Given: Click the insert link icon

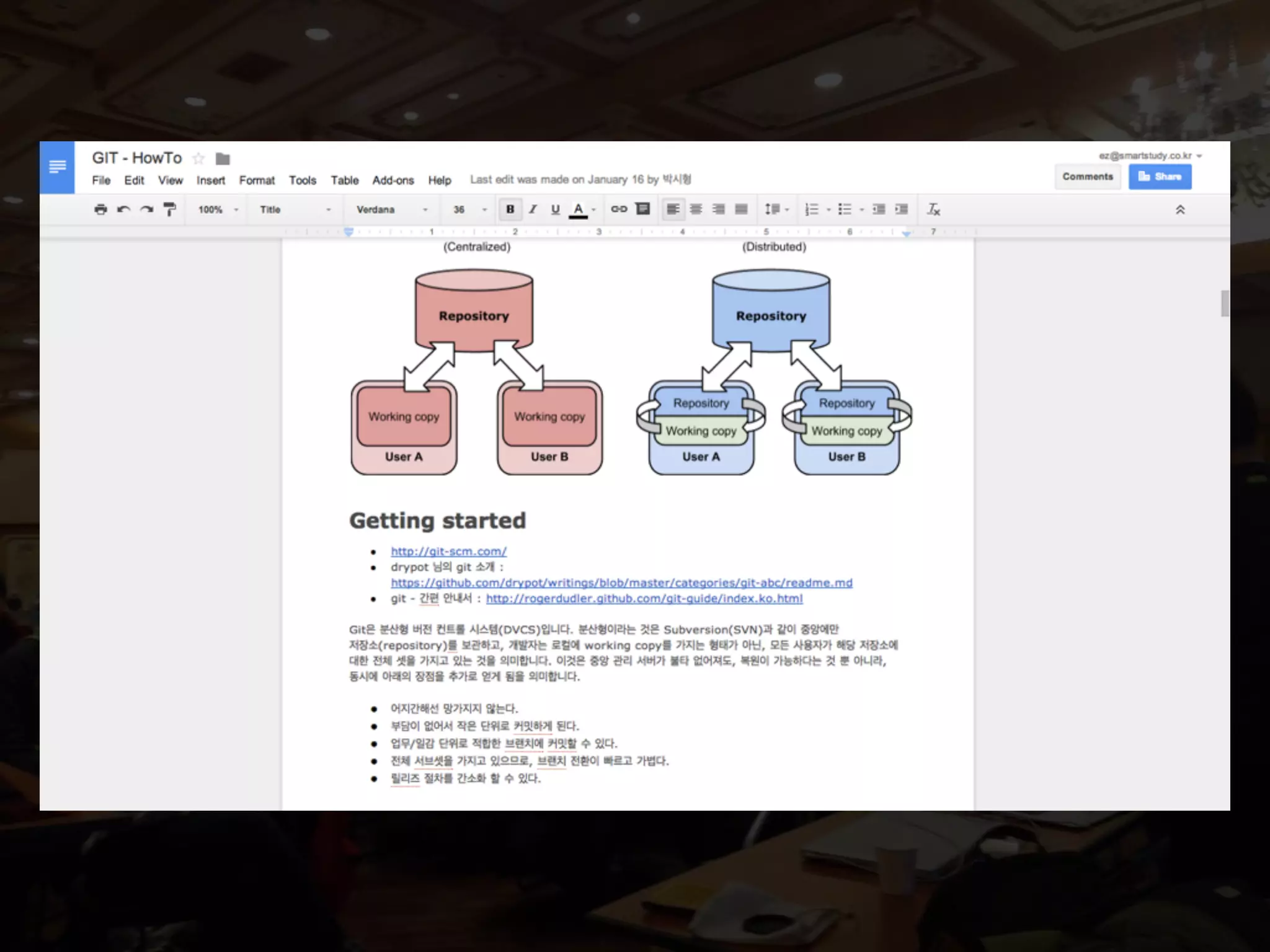Looking at the screenshot, I should [619, 209].
